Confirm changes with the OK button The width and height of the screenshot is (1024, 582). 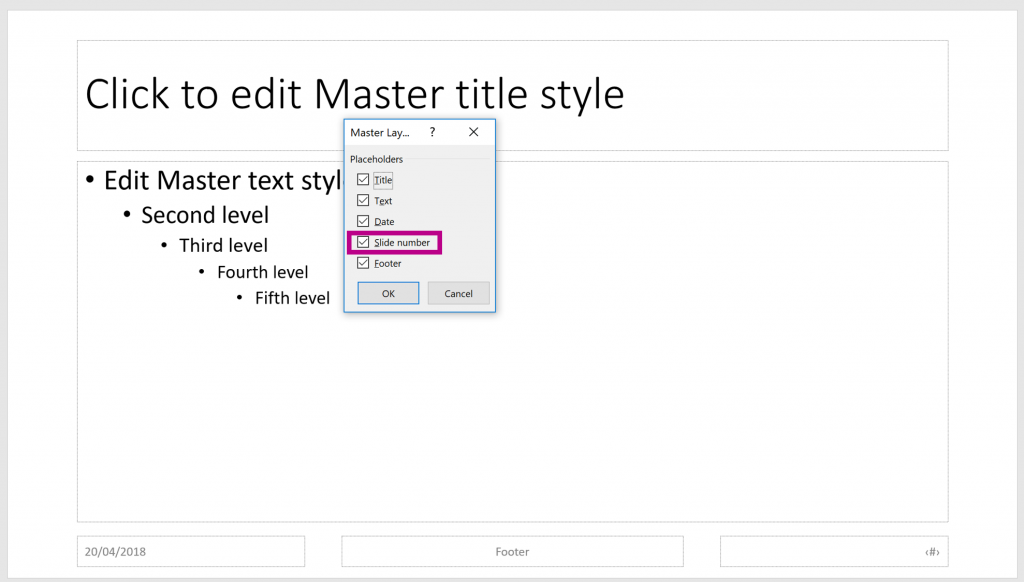click(x=387, y=293)
